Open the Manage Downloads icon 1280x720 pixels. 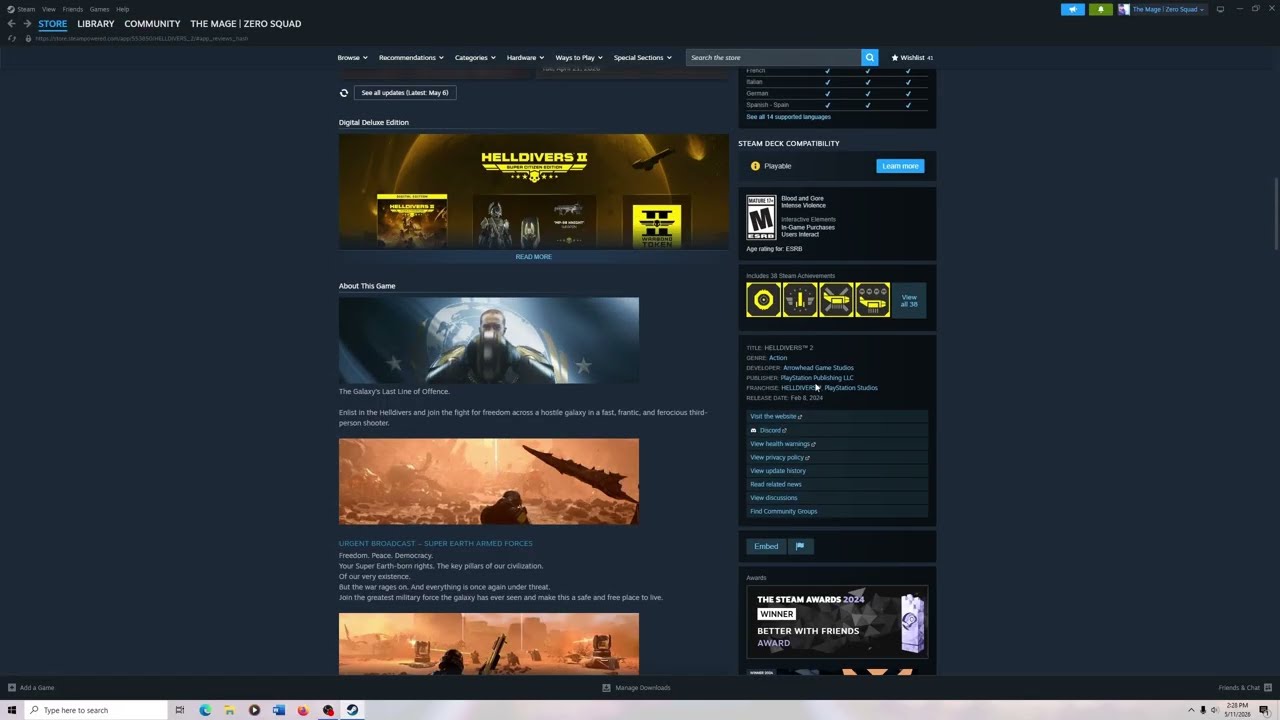pyautogui.click(x=606, y=688)
